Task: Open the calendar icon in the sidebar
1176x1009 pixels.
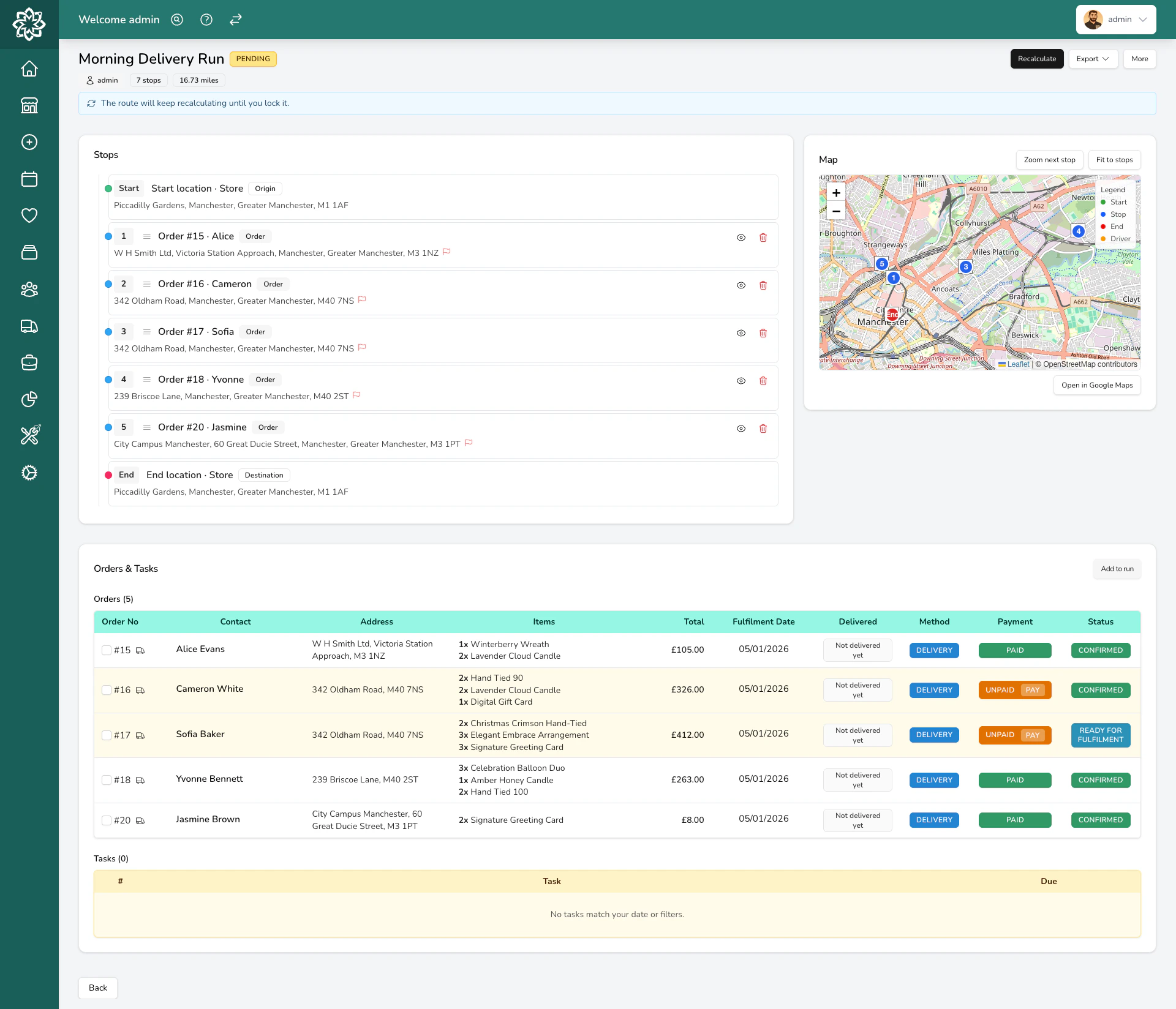Action: (29, 179)
